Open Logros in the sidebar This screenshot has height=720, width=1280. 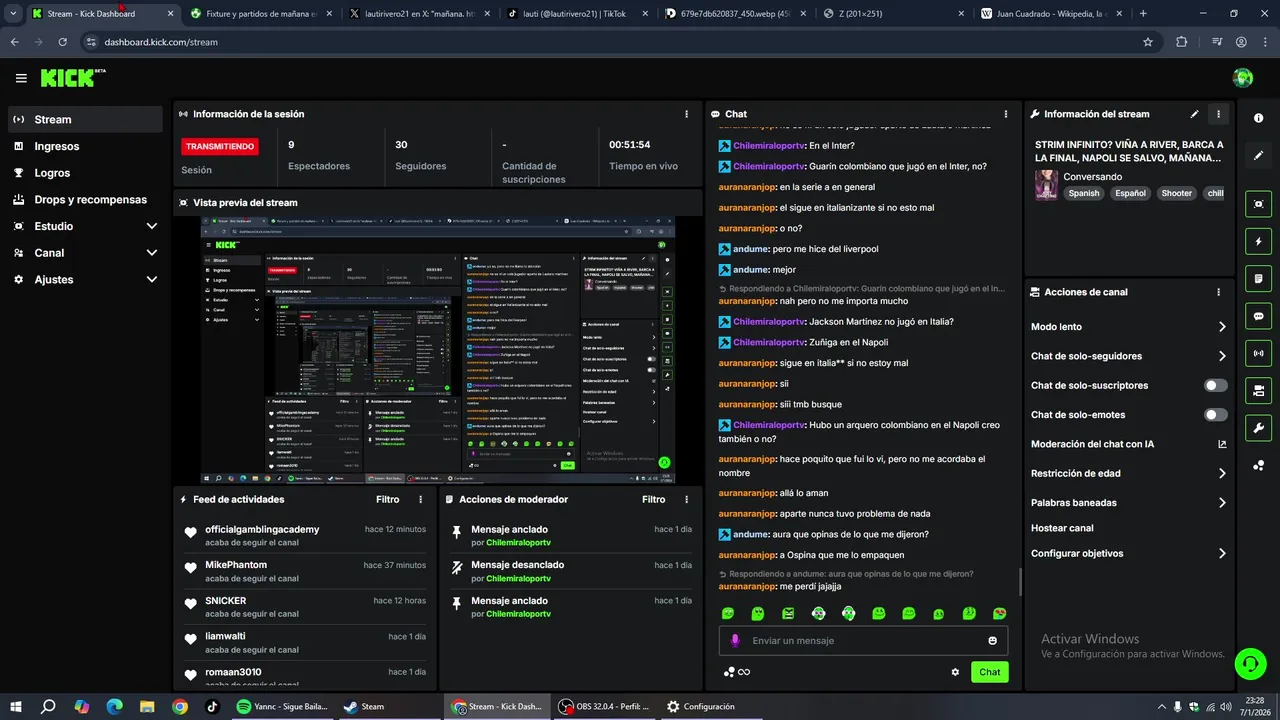point(85,173)
